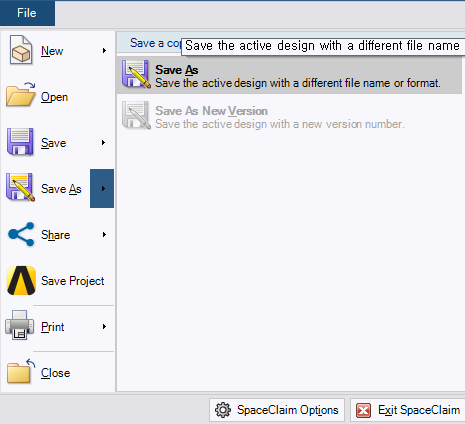The height and width of the screenshot is (424, 465).
Task: Choose the Save menu entry
Action: click(53, 143)
